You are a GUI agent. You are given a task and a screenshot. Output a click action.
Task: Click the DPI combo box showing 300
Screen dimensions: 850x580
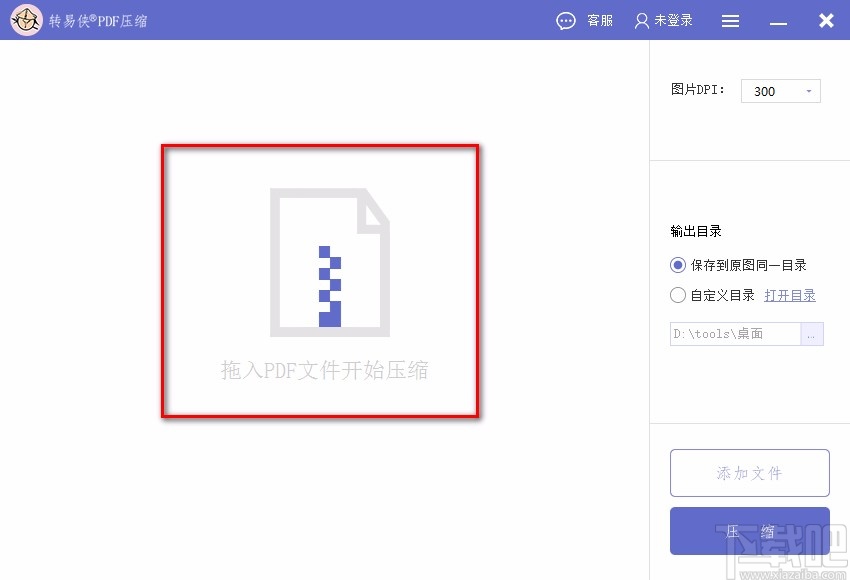780,91
